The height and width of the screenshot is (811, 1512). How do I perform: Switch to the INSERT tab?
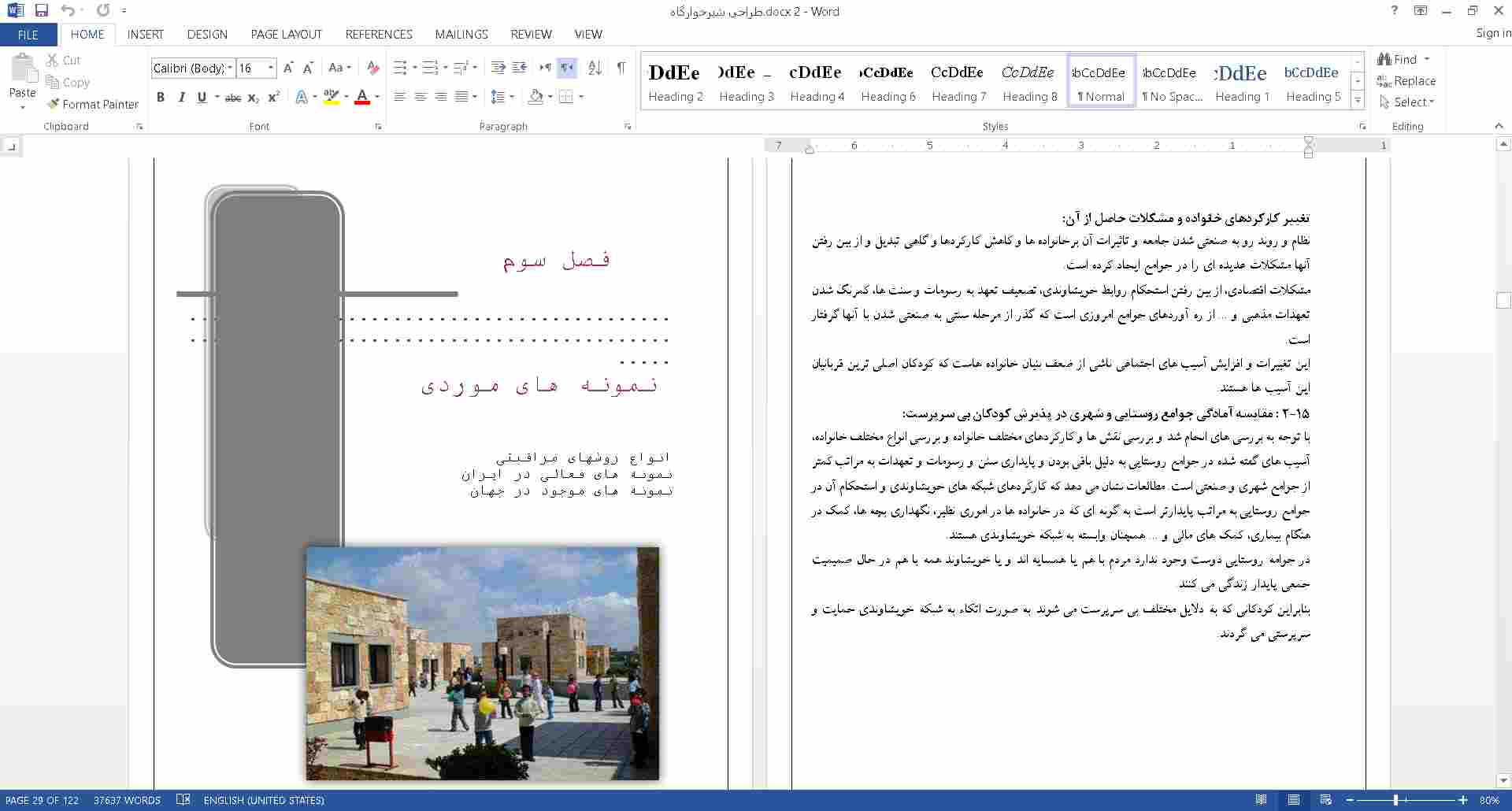point(146,35)
